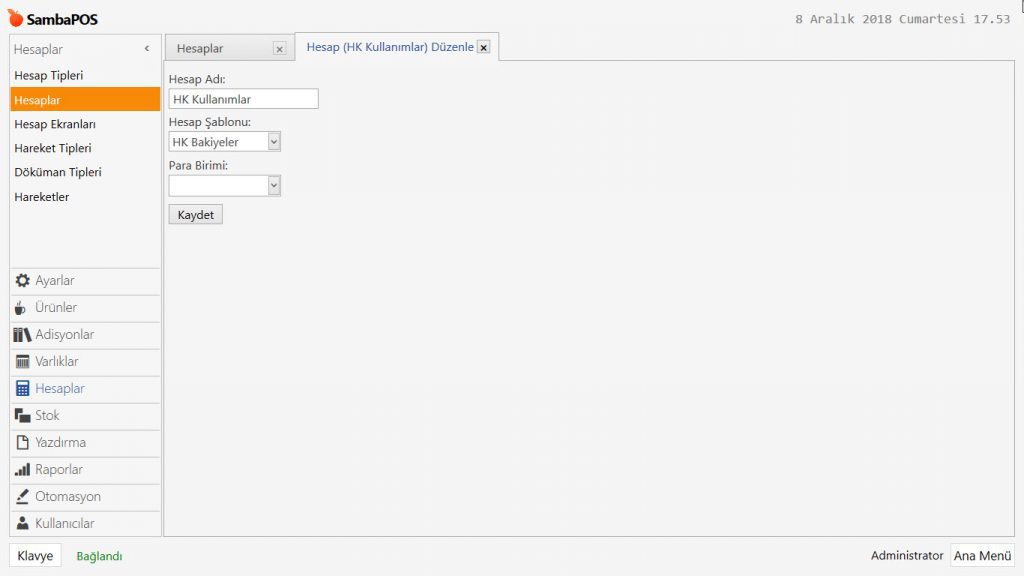Image resolution: width=1024 pixels, height=576 pixels.
Task: Open Ayarlar via the gear icon
Action: pyautogui.click(x=22, y=281)
